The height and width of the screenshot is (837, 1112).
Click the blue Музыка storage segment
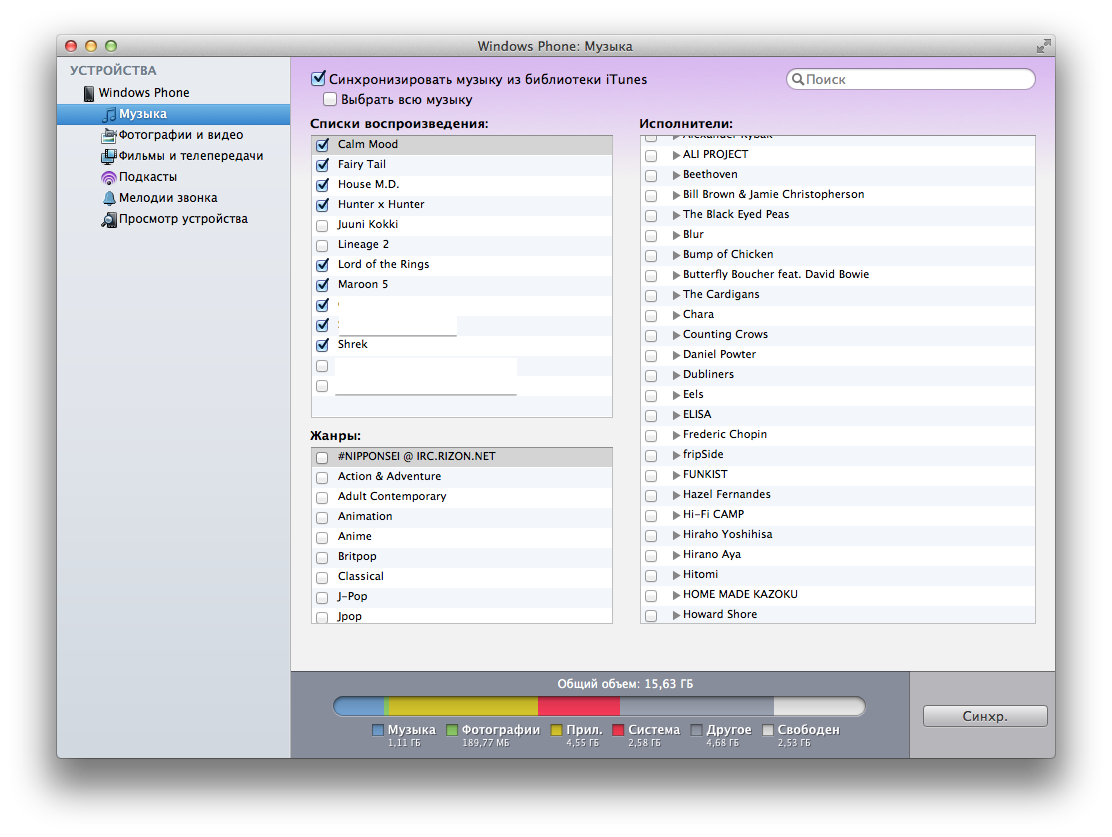pos(359,706)
